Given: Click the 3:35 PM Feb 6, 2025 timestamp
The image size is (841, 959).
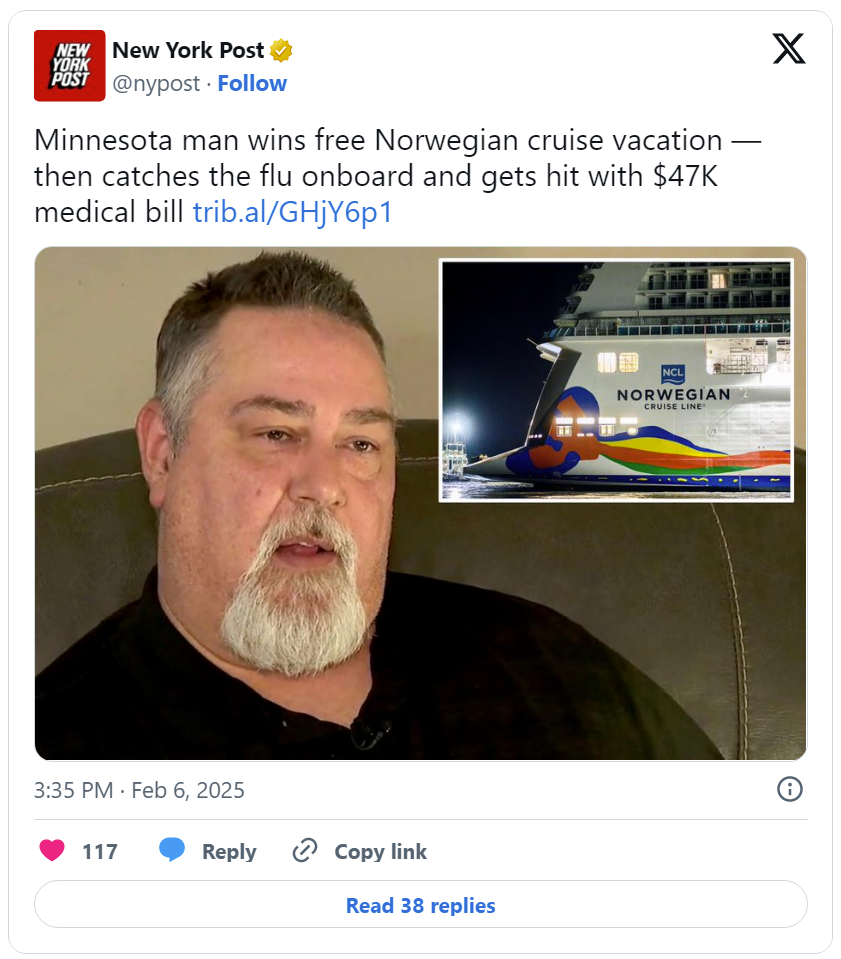Looking at the screenshot, I should pos(139,790).
